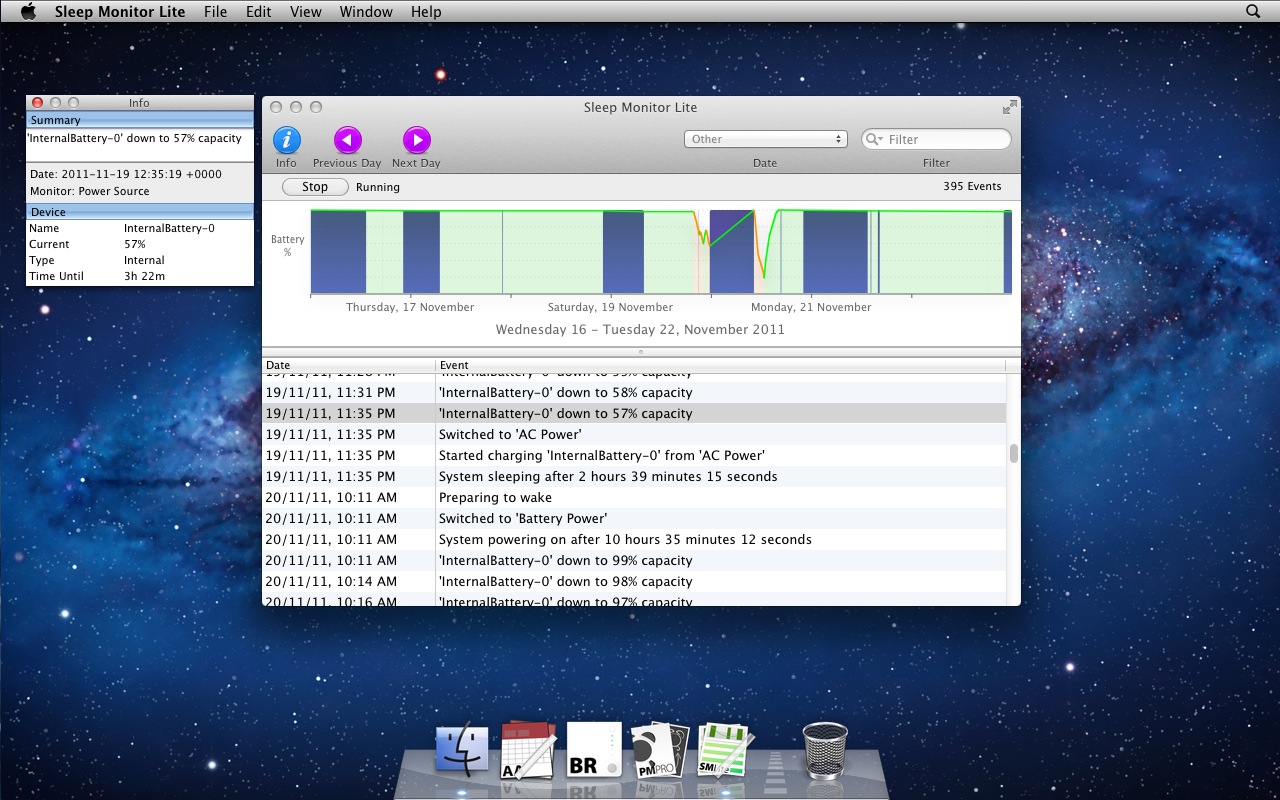Go to Previous Day with purple arrow
This screenshot has width=1280, height=800.
[347, 140]
